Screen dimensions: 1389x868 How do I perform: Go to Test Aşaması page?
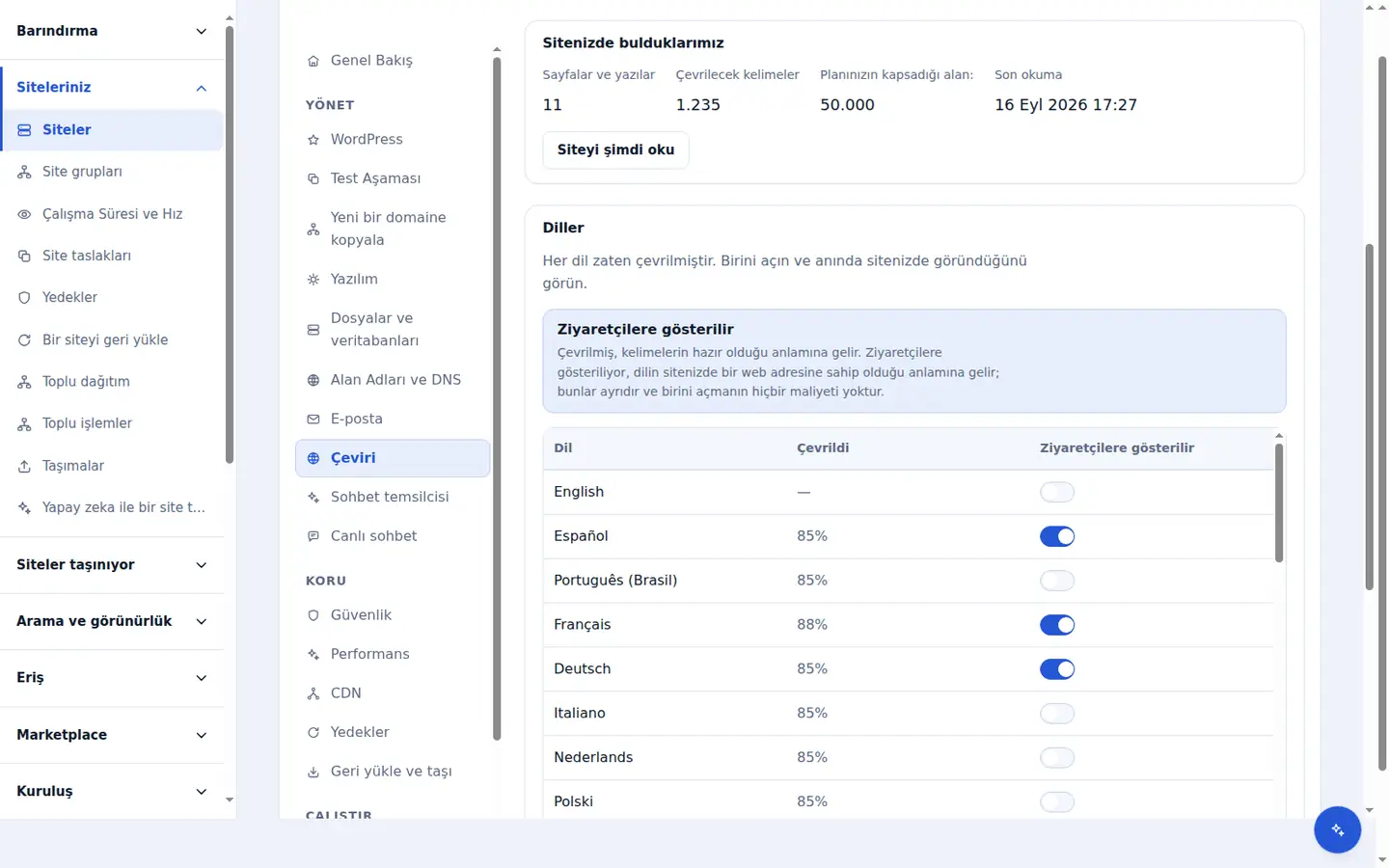pos(393,178)
